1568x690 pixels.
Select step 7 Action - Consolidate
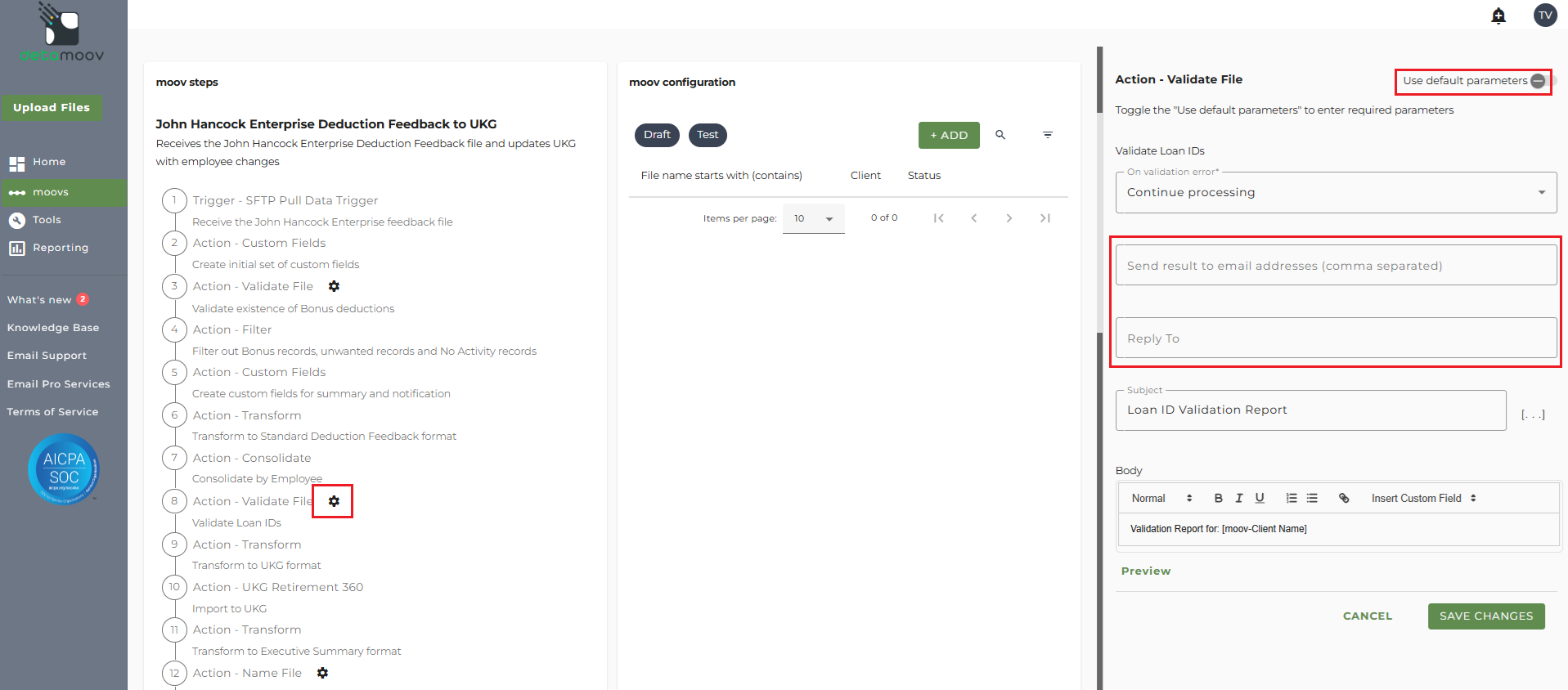coord(252,458)
